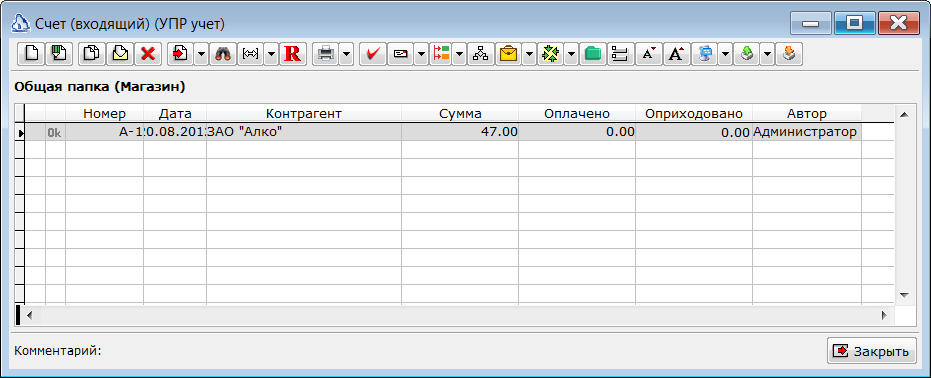Expand dropdown beside blue screen icon
Viewport: 931px width, 378px height.
[726, 54]
